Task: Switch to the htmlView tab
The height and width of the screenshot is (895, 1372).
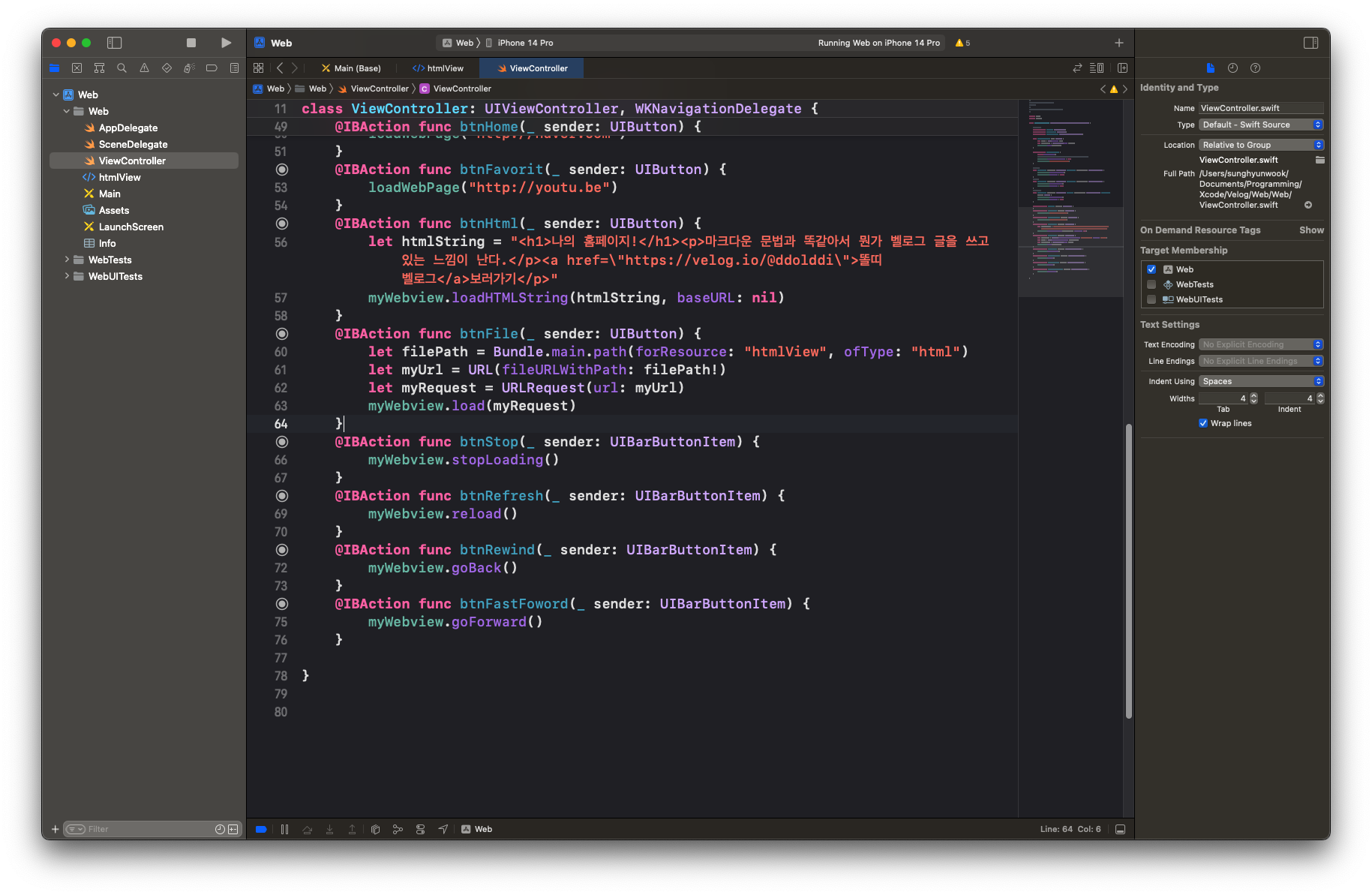Action: (x=438, y=68)
